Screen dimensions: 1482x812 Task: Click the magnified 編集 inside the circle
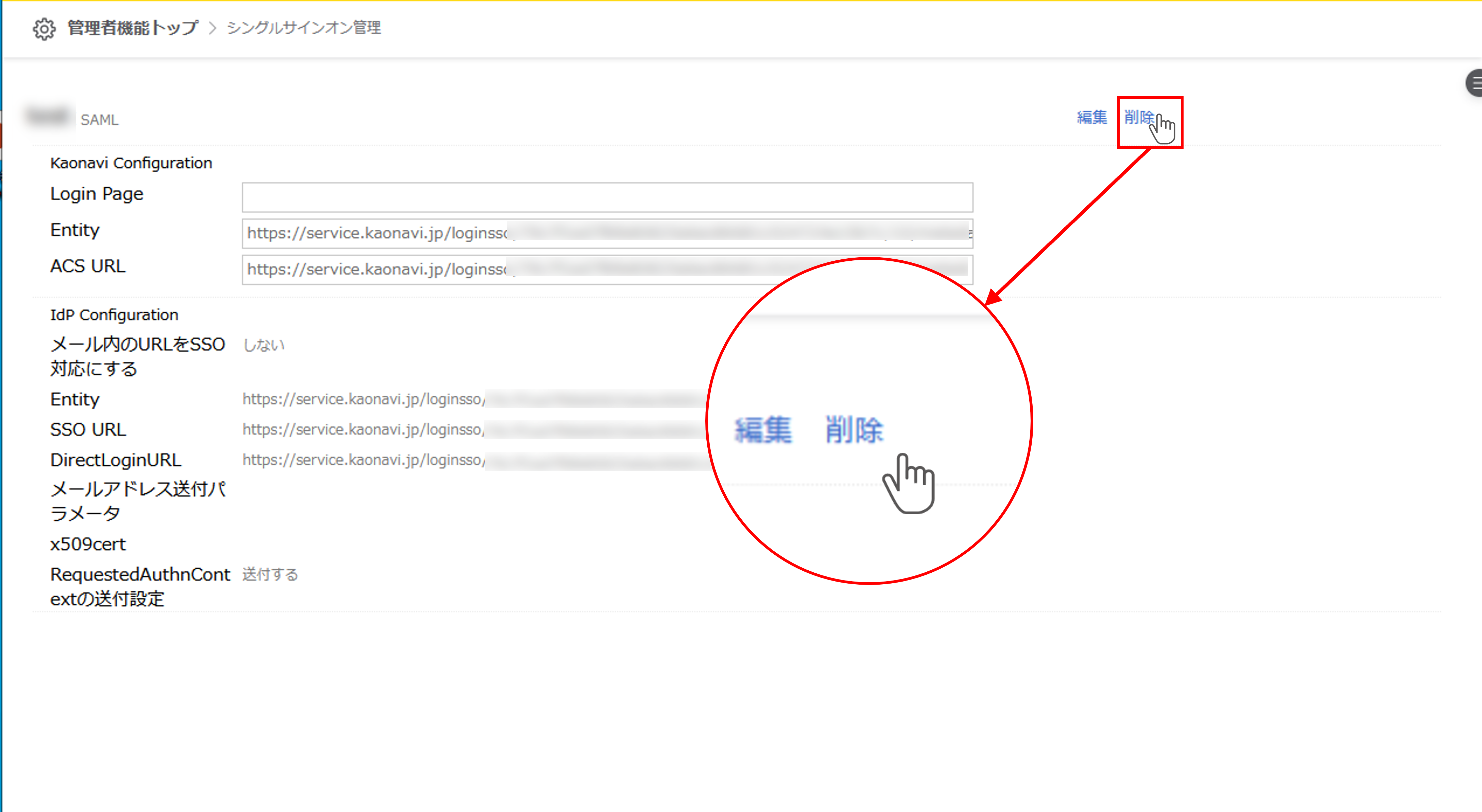point(763,430)
